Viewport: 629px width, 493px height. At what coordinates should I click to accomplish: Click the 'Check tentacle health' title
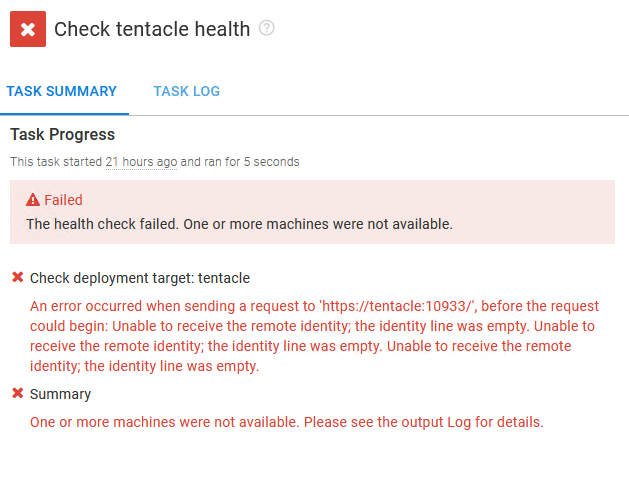(152, 29)
